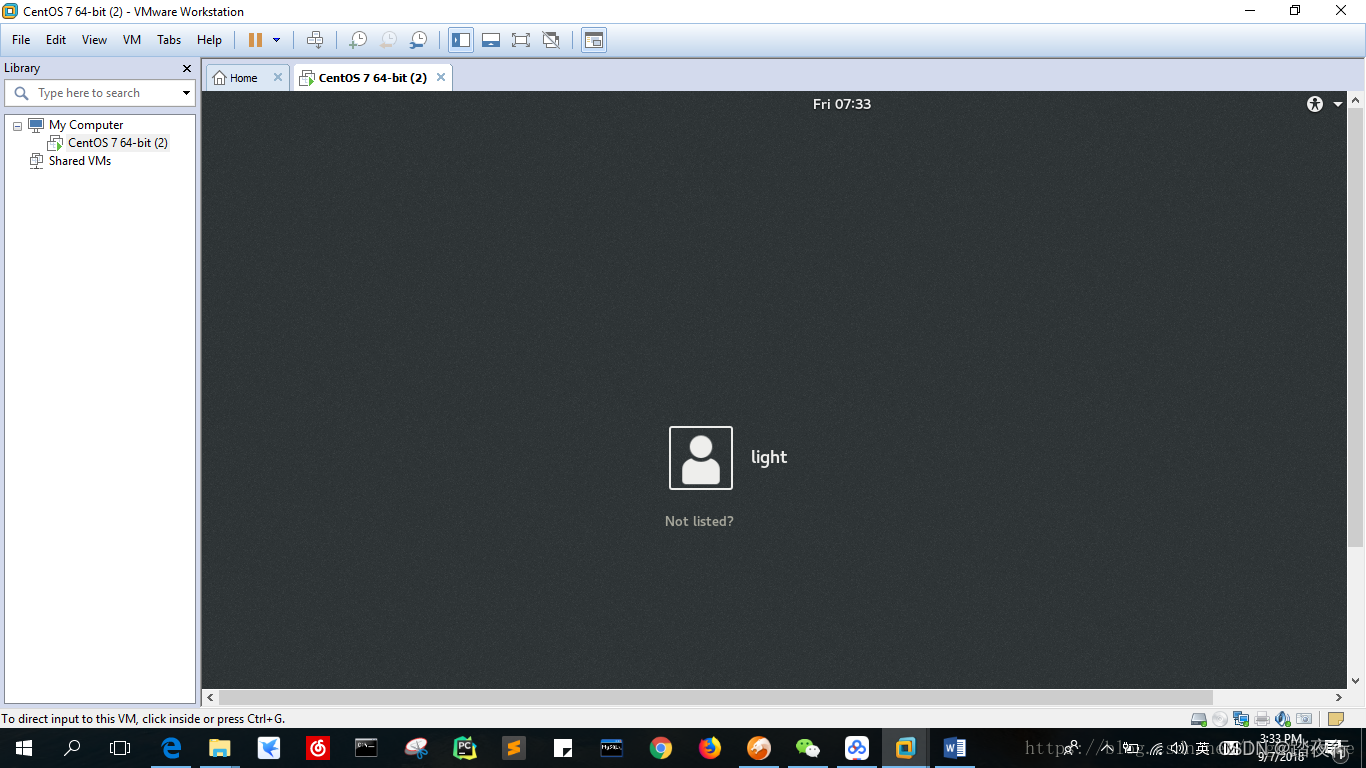Screen dimensions: 1366x768
Task: Open Command Prompt from the taskbar
Action: tap(367, 748)
